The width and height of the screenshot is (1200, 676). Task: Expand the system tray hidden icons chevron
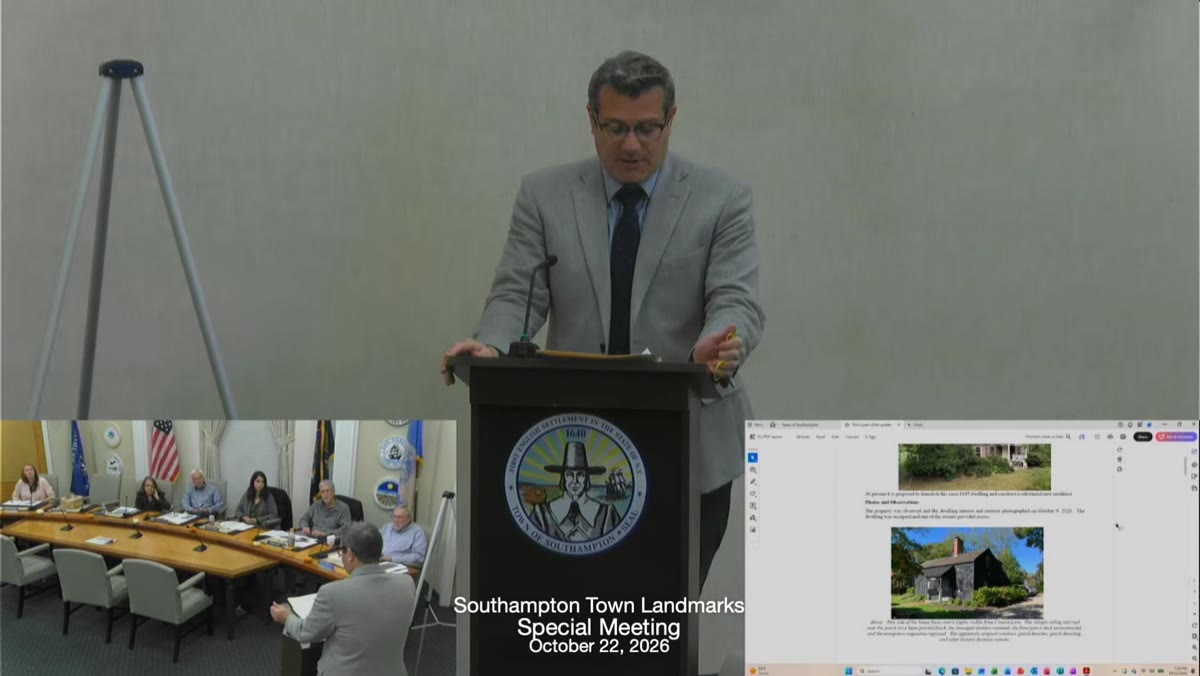(x=1115, y=670)
